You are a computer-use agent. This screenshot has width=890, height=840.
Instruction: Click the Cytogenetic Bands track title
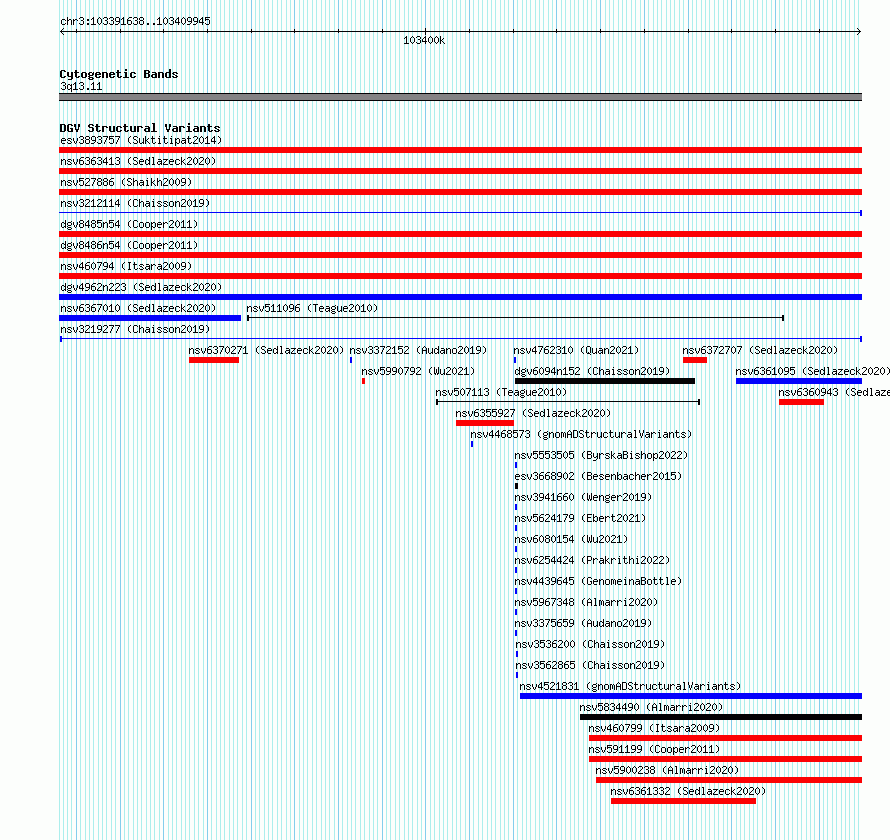tap(119, 74)
